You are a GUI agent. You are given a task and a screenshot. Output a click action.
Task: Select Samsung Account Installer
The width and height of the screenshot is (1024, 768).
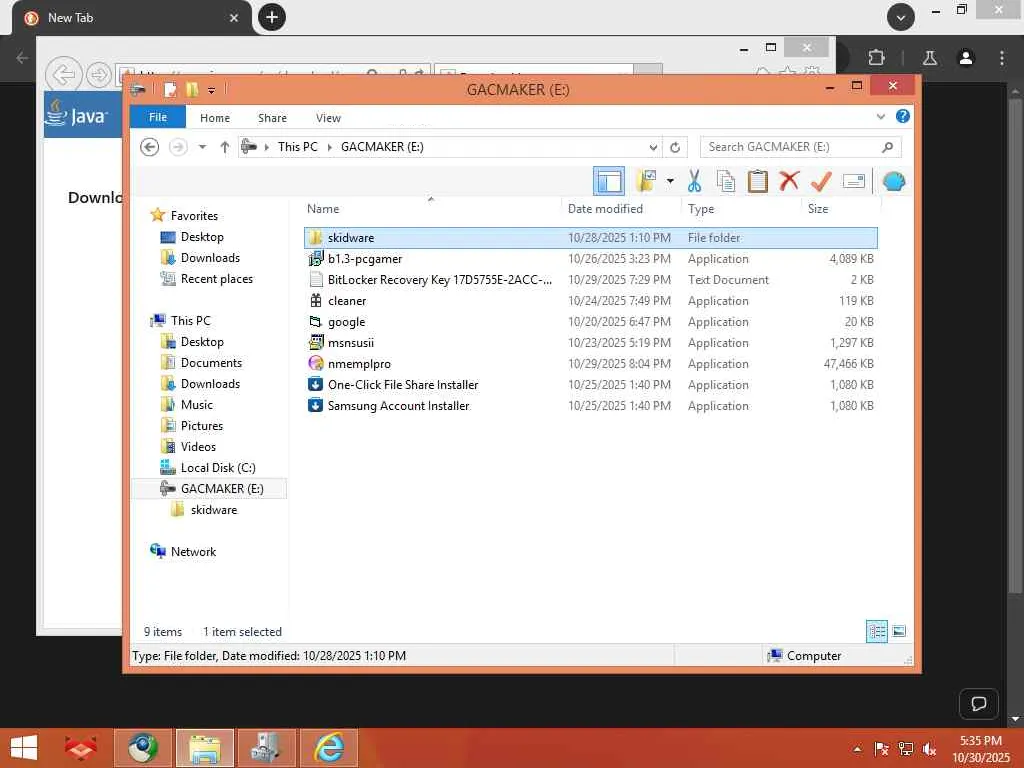coord(590,406)
